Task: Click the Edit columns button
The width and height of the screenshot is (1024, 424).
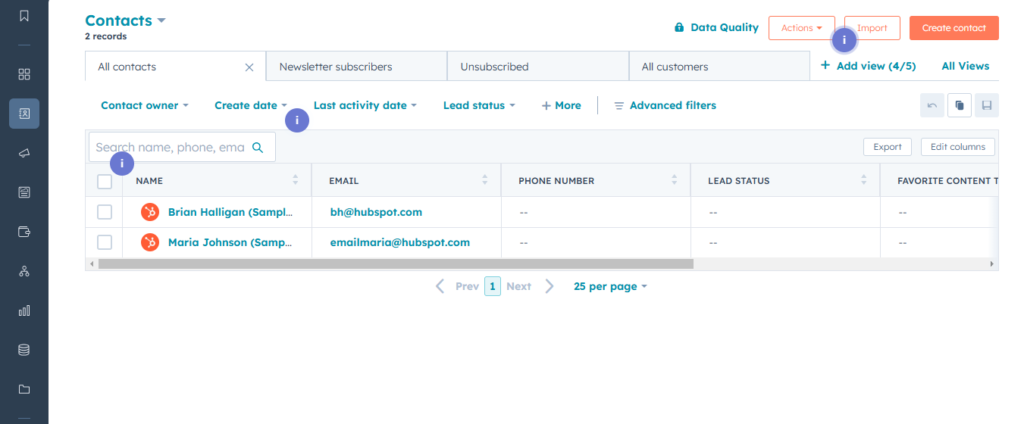Action: (957, 147)
